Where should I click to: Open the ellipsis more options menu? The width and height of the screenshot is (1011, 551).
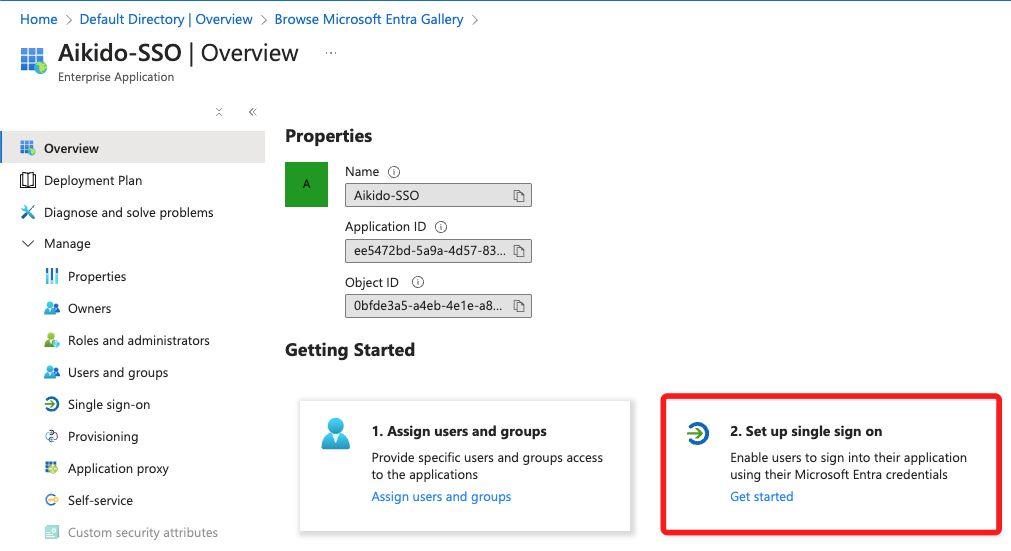(331, 53)
